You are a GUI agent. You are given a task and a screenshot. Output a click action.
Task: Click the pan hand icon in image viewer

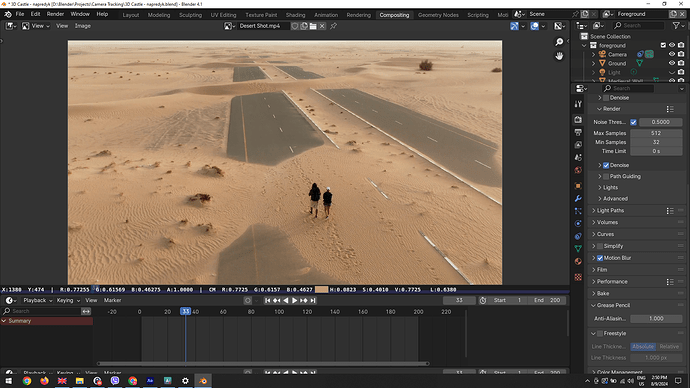pyautogui.click(x=559, y=56)
